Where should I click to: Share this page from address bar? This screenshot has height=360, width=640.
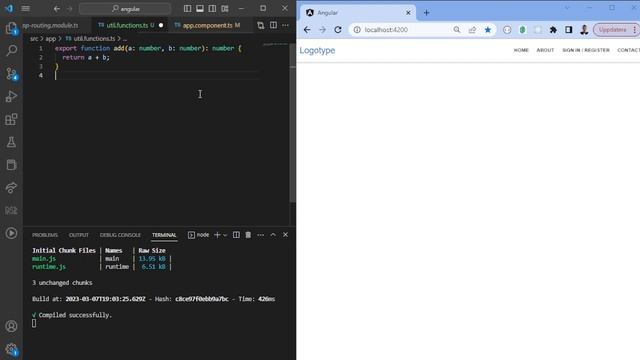coord(472,30)
